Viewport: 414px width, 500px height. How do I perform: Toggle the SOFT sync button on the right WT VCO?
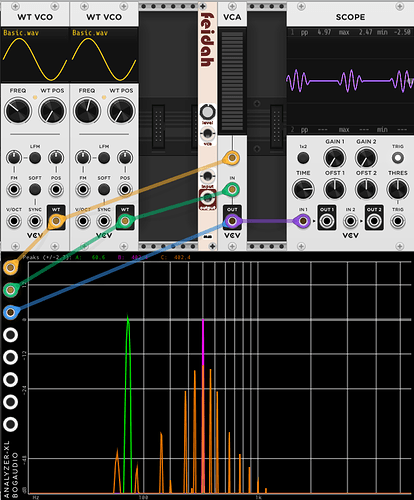coord(104,189)
